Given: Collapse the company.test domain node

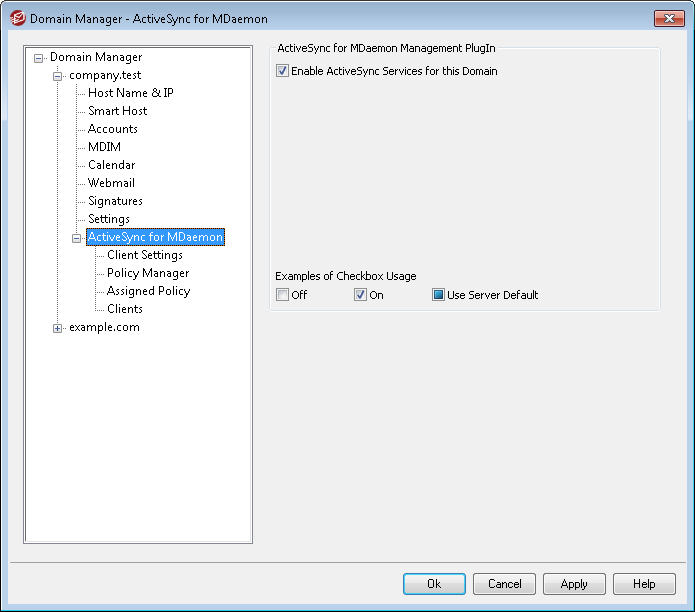Looking at the screenshot, I should coord(57,76).
